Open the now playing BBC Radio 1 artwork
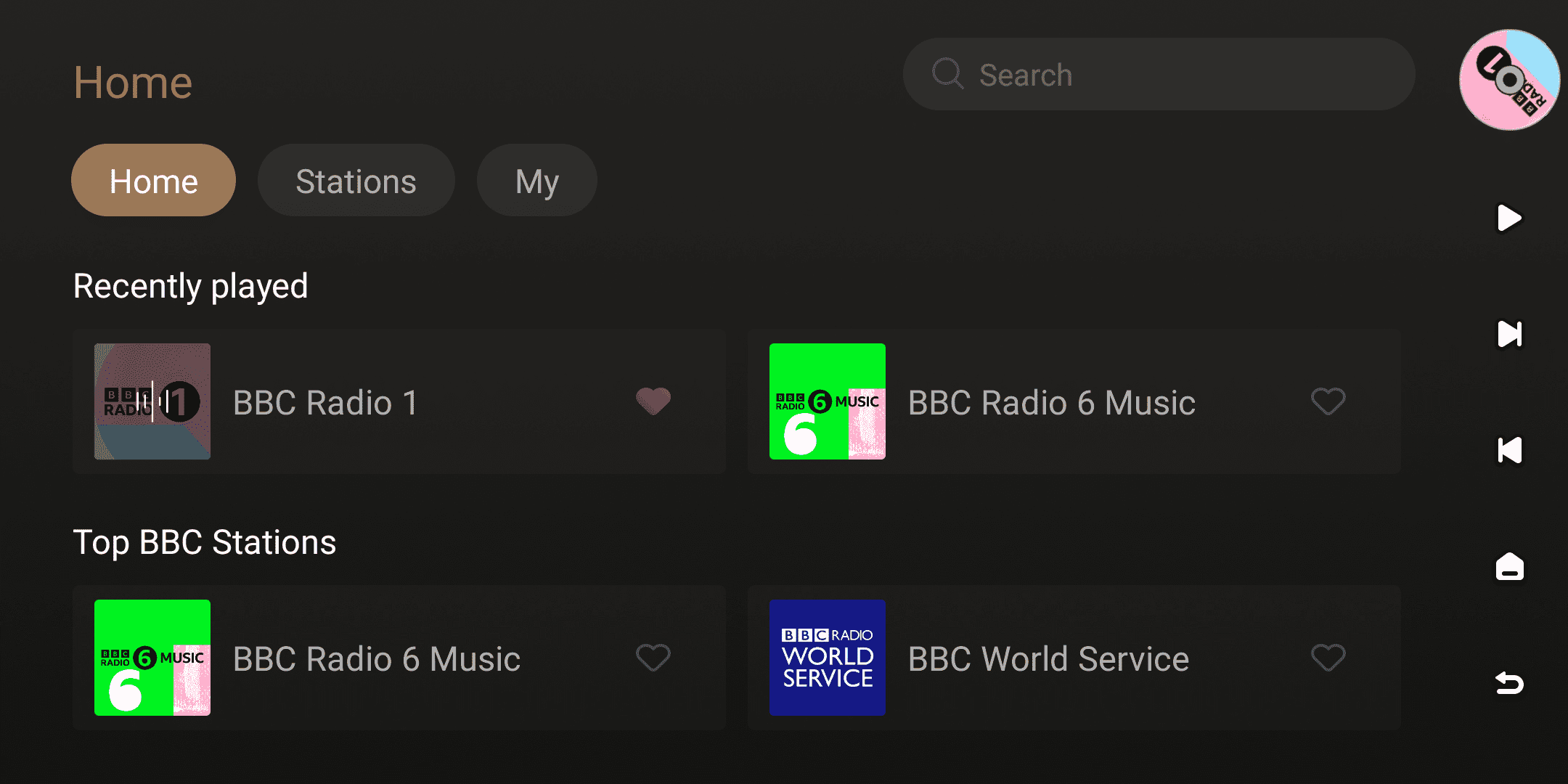 (1510, 80)
